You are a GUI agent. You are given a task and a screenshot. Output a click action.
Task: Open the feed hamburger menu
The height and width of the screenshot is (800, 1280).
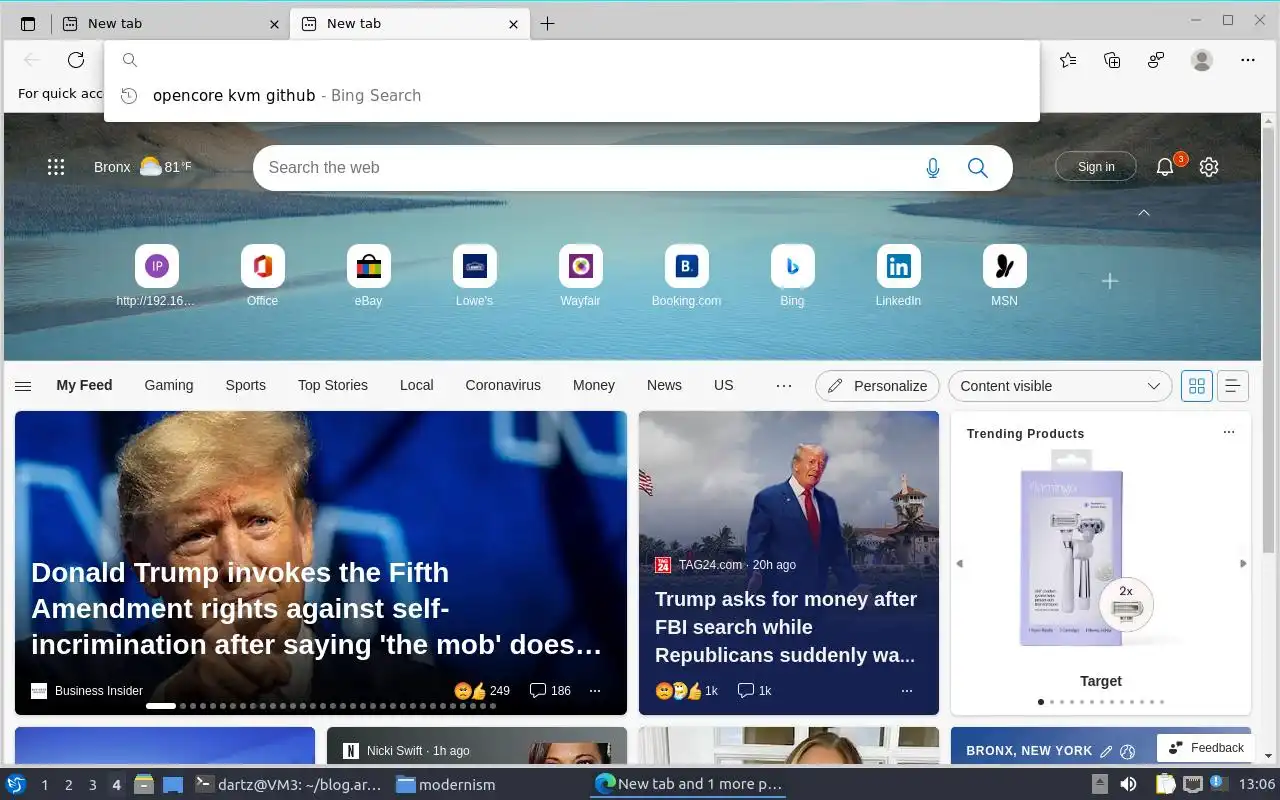[23, 386]
